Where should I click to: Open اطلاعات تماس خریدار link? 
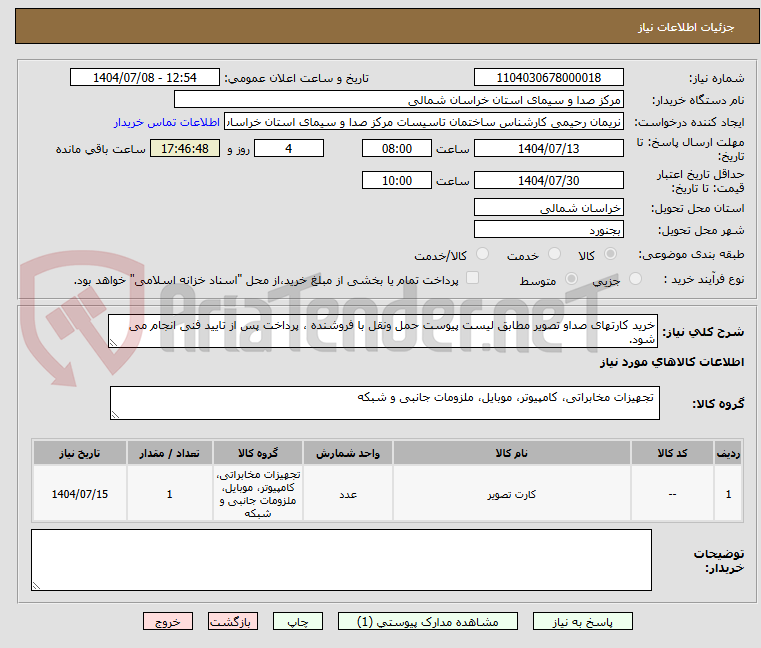167,122
